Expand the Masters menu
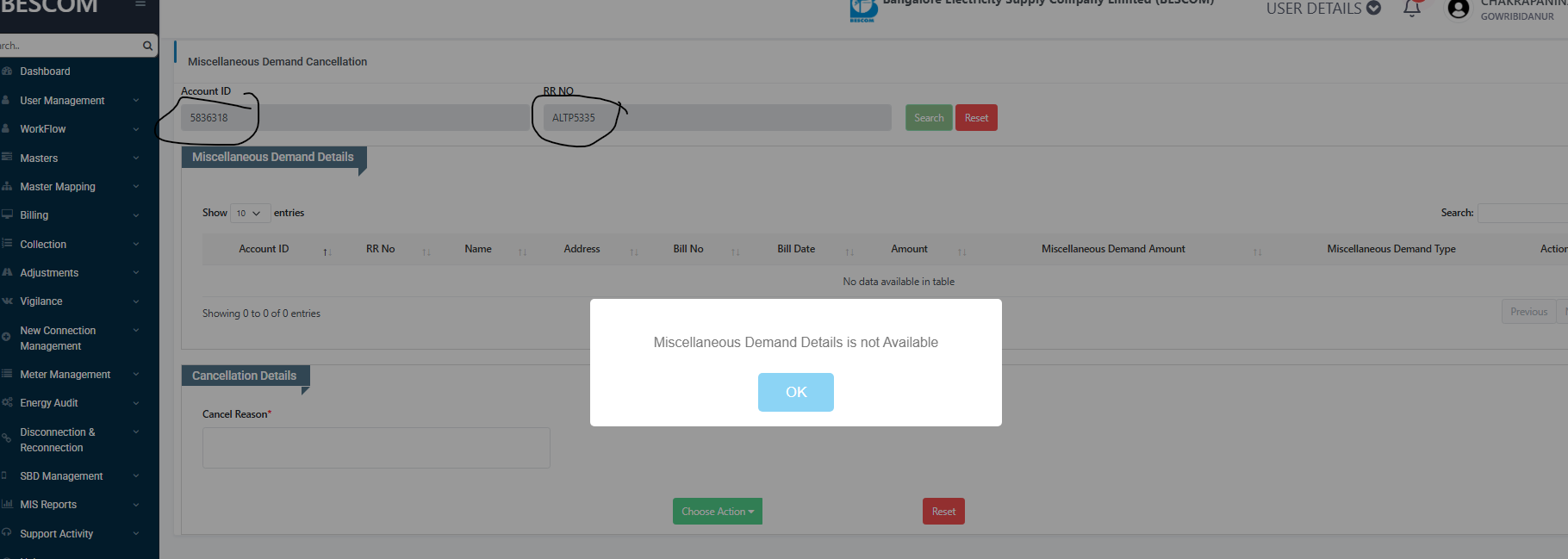1568x559 pixels. (x=39, y=158)
